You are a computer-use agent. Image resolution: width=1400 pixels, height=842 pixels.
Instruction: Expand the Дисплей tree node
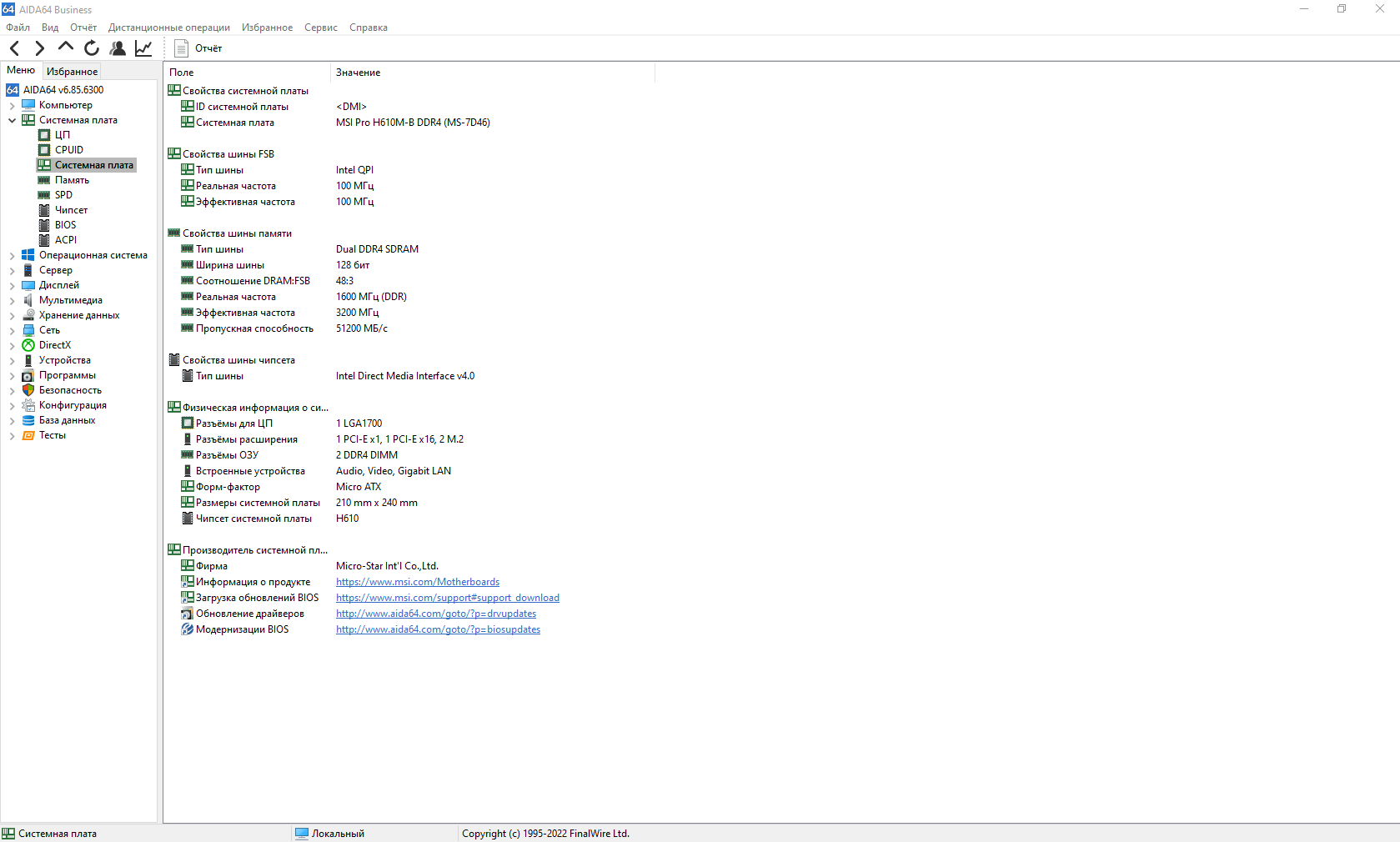pyautogui.click(x=12, y=285)
